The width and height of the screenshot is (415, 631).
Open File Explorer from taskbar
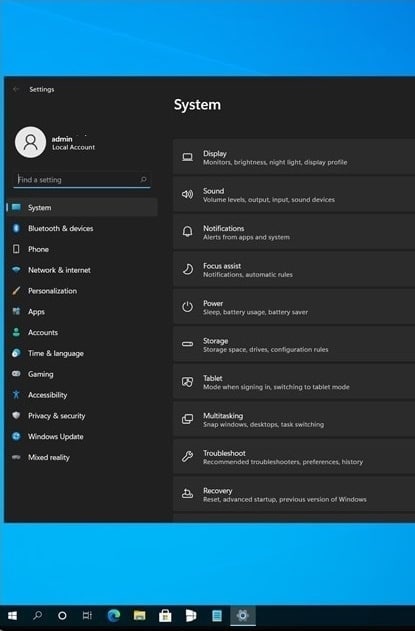(140, 615)
